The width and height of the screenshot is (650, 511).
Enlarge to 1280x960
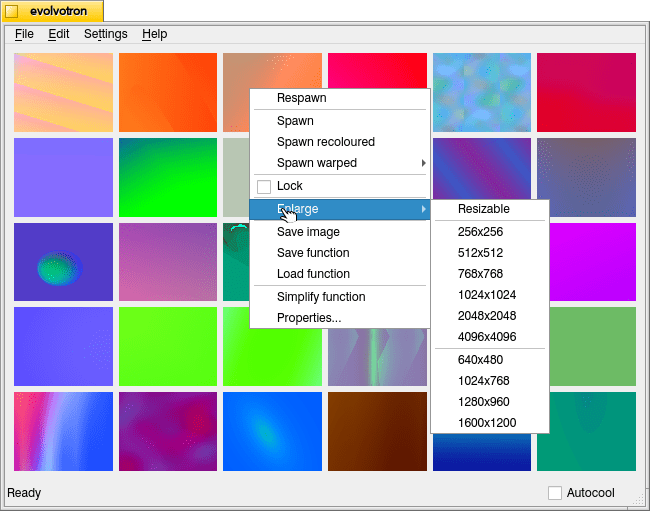click(490, 402)
